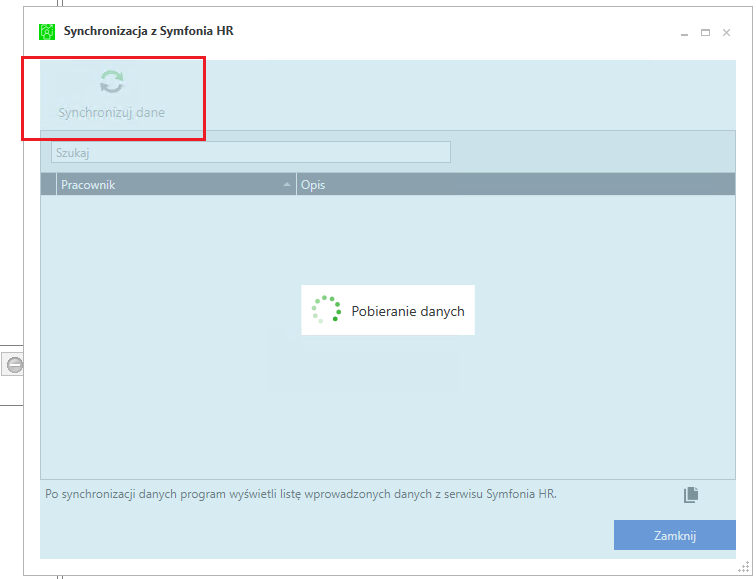The width and height of the screenshot is (756, 579).
Task: Click the Synchronizacja z Symfonia HR title
Action: tap(148, 31)
